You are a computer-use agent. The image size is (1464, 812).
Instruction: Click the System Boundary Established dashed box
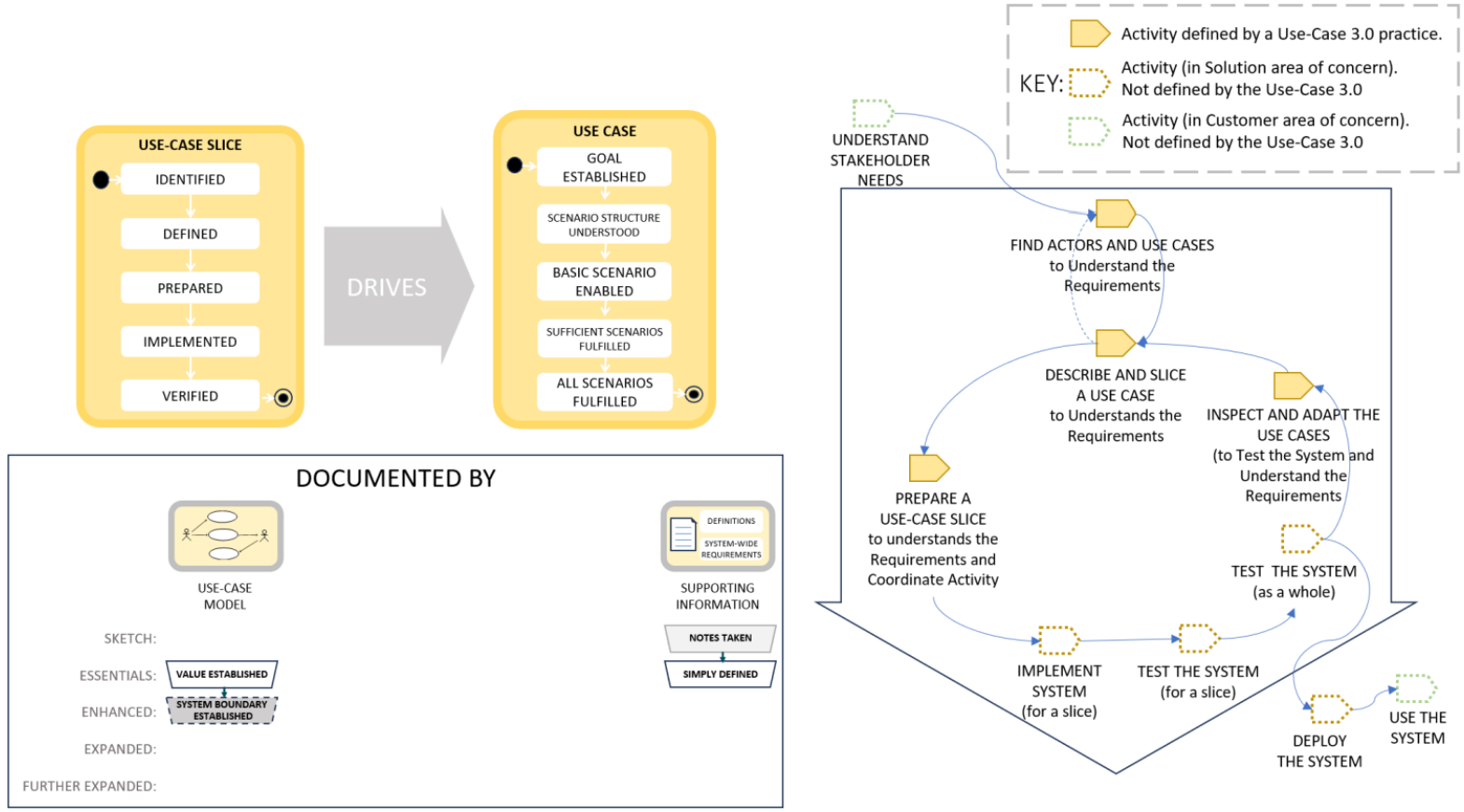222,710
